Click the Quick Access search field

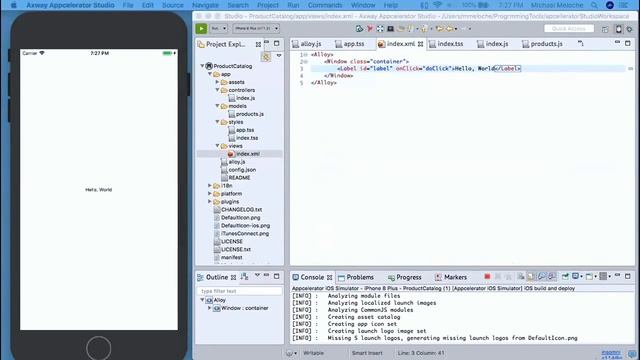[569, 29]
